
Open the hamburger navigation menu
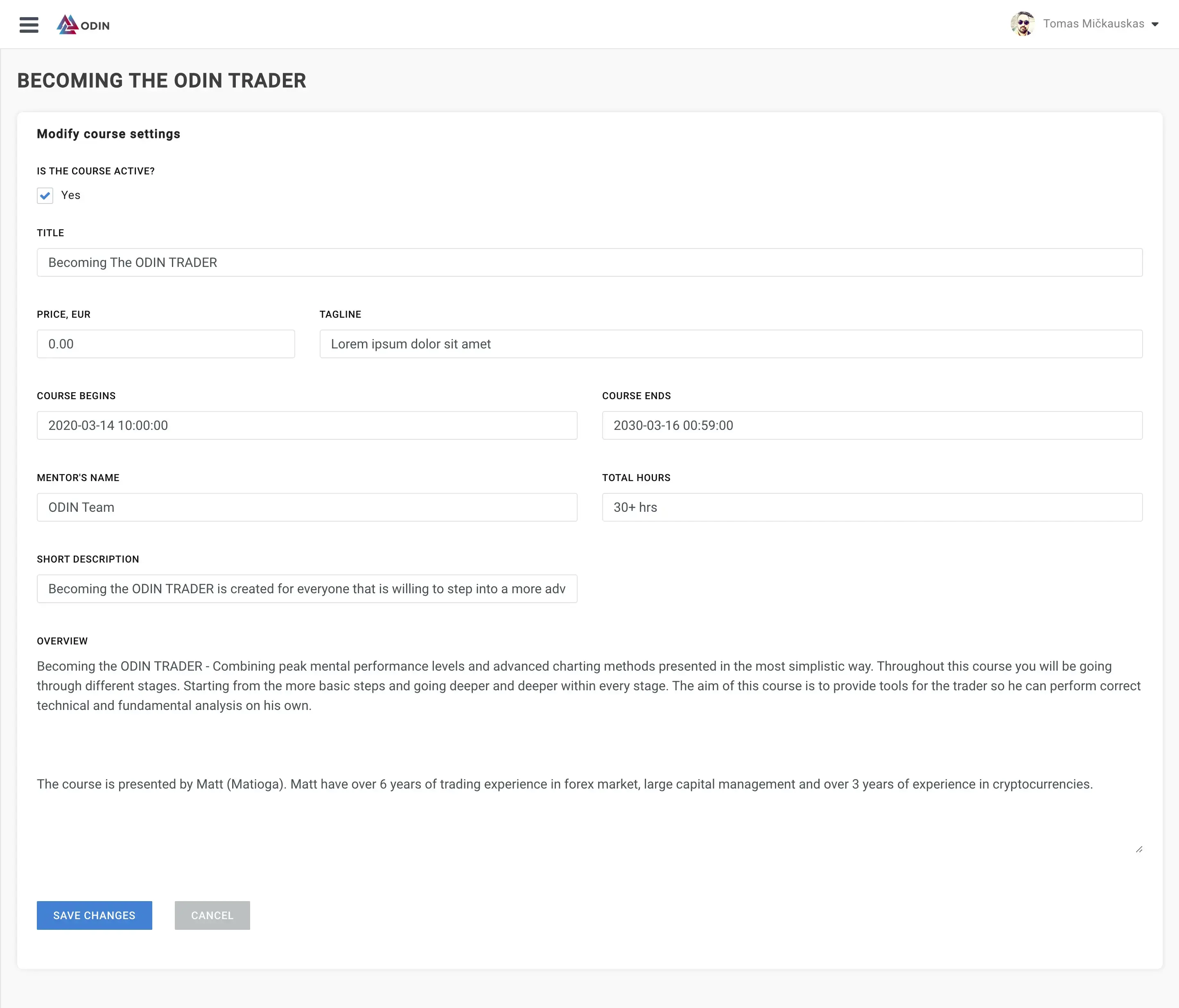(x=29, y=25)
